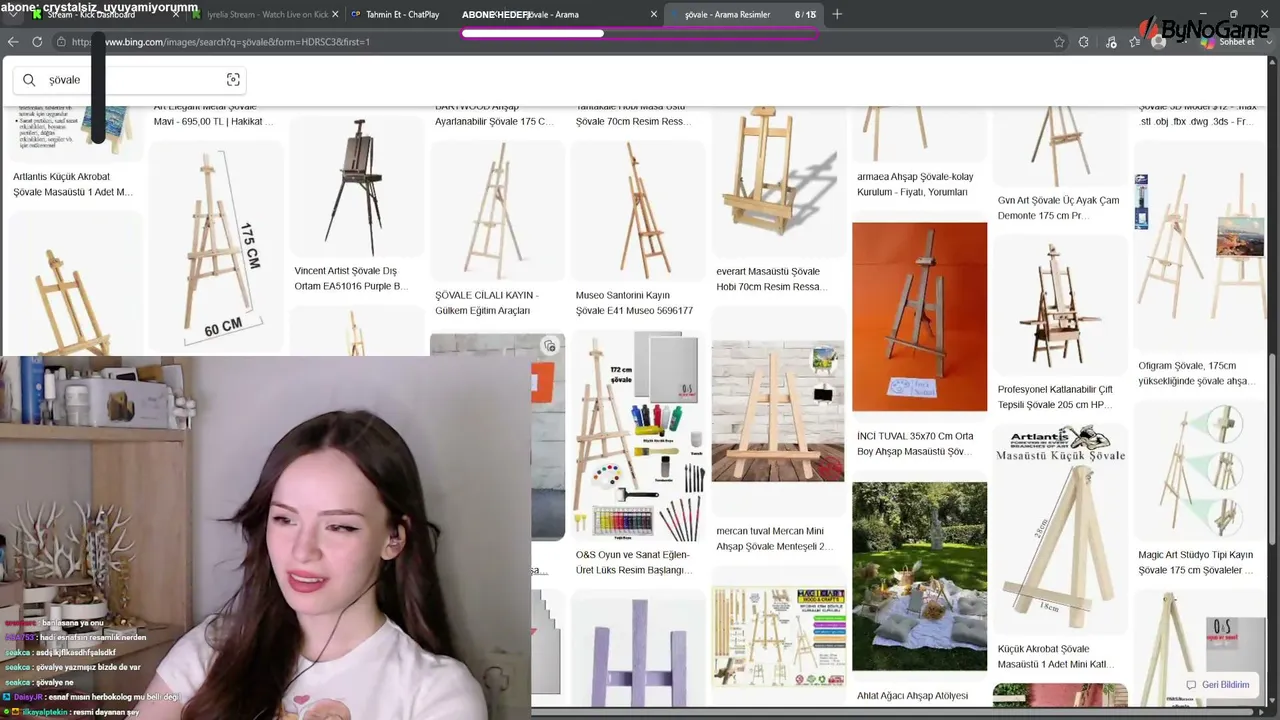Open O&S Oyun ve Sanat Eğlen link
Viewport: 1280px width, 720px height.
[634, 563]
